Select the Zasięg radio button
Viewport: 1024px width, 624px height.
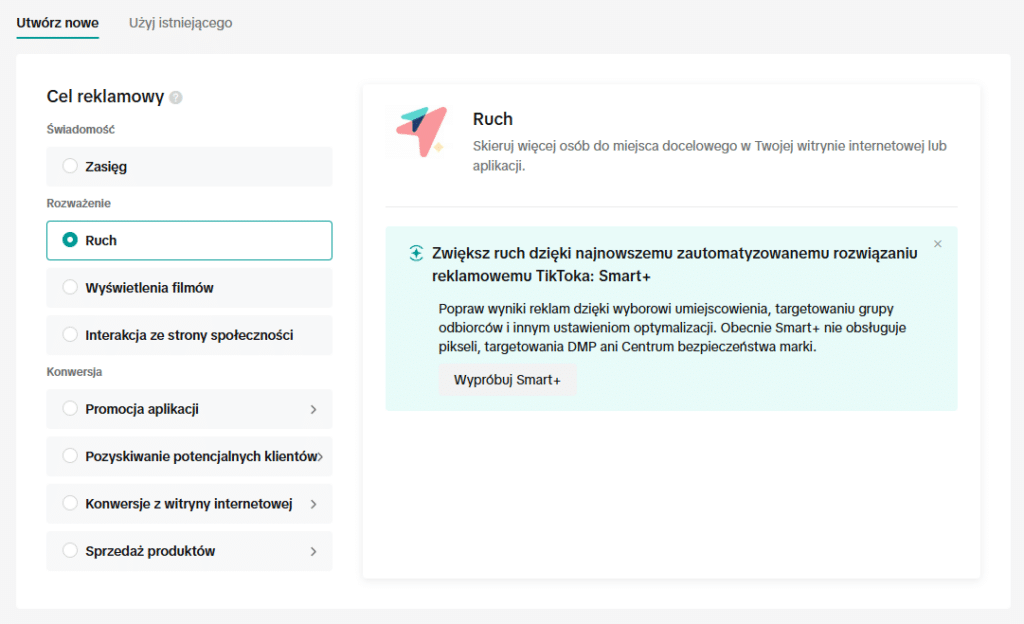(70, 166)
